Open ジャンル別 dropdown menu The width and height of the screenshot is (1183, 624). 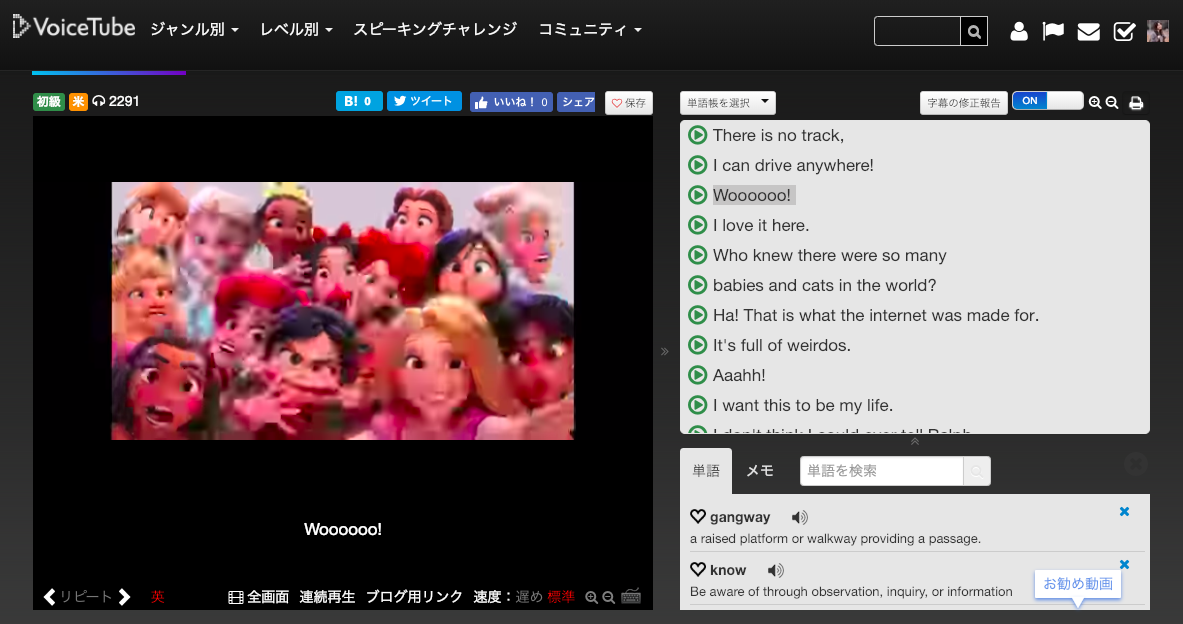(195, 29)
